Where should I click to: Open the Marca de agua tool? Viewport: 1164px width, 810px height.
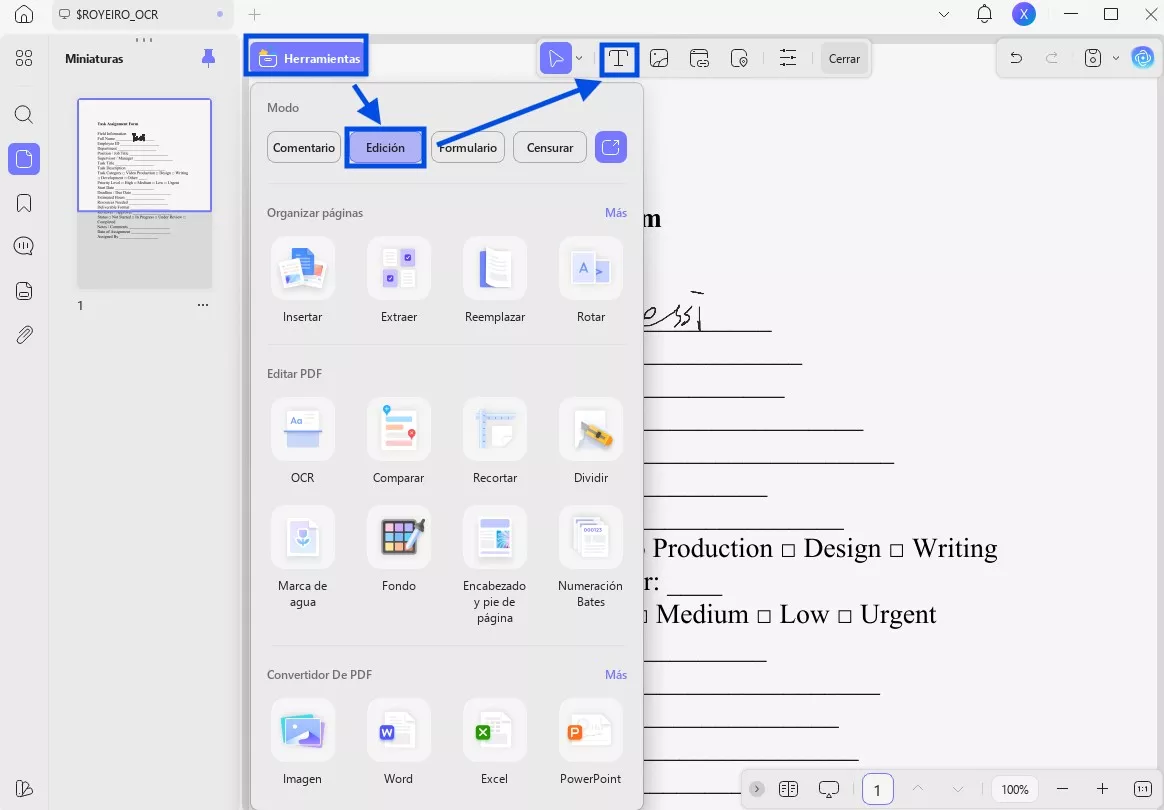click(302, 558)
